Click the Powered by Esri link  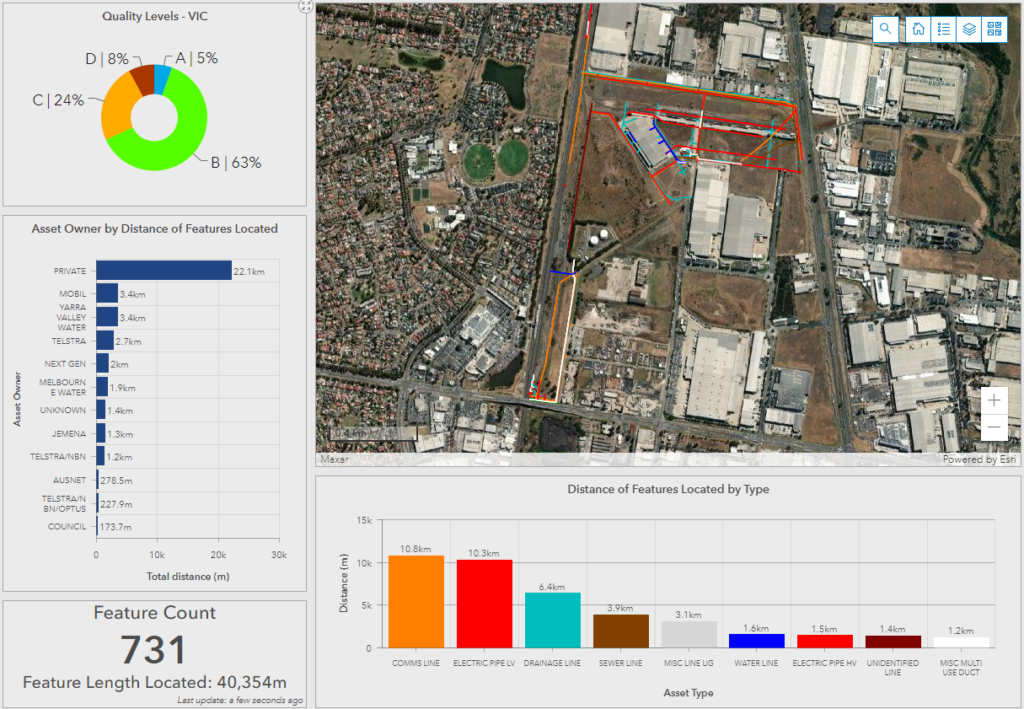click(x=979, y=459)
